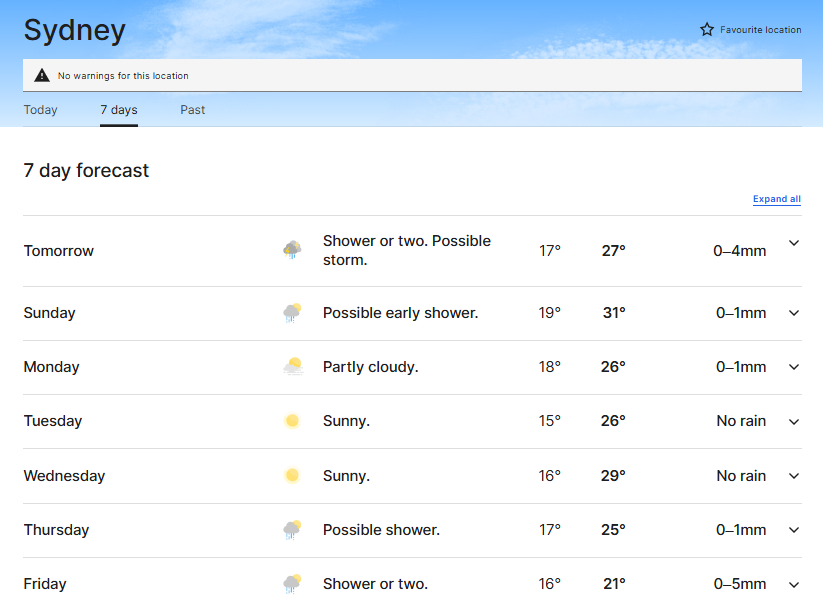Click the Favourite location label
This screenshot has height=613, width=823.
tap(761, 30)
